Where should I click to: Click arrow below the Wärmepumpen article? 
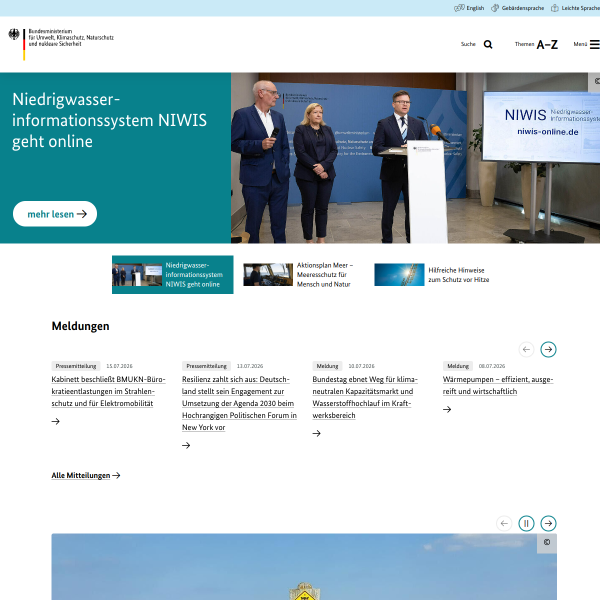[x=447, y=409]
